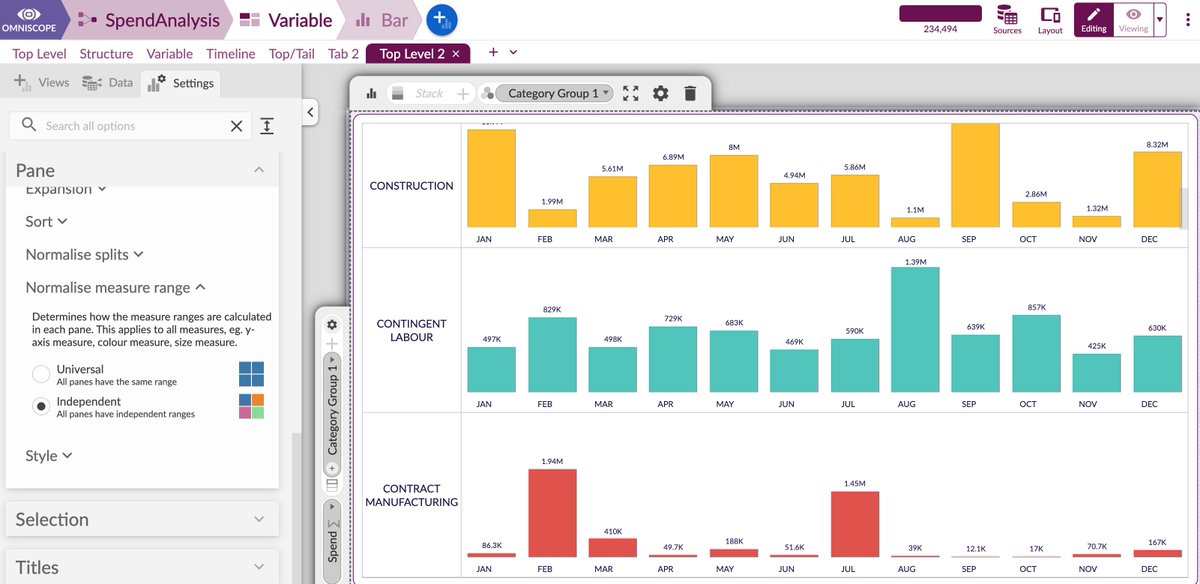The image size is (1200, 584).
Task: Open the pane axis gear icon
Action: tap(333, 325)
